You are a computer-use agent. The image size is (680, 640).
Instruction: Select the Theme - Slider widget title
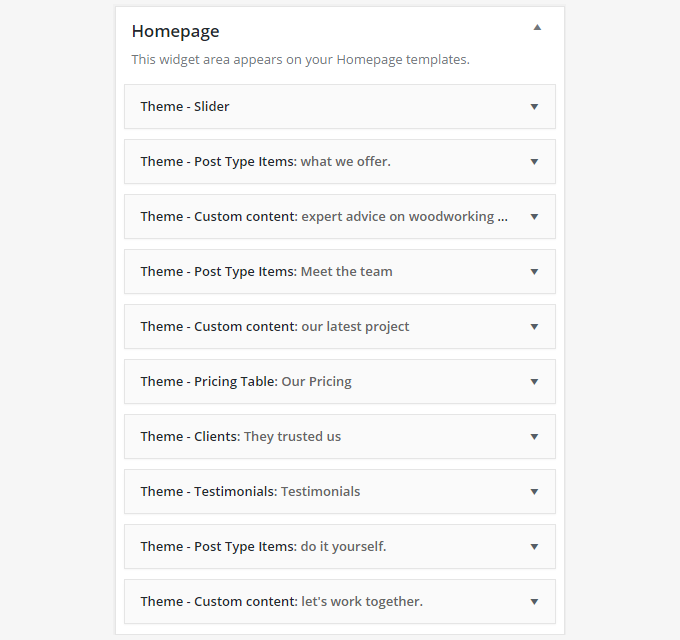click(185, 107)
